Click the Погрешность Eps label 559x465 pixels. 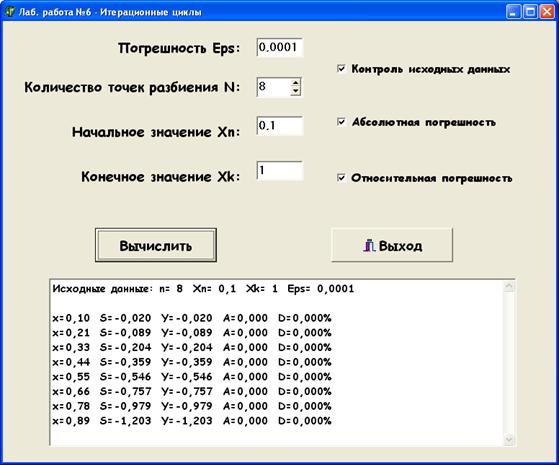[179, 48]
